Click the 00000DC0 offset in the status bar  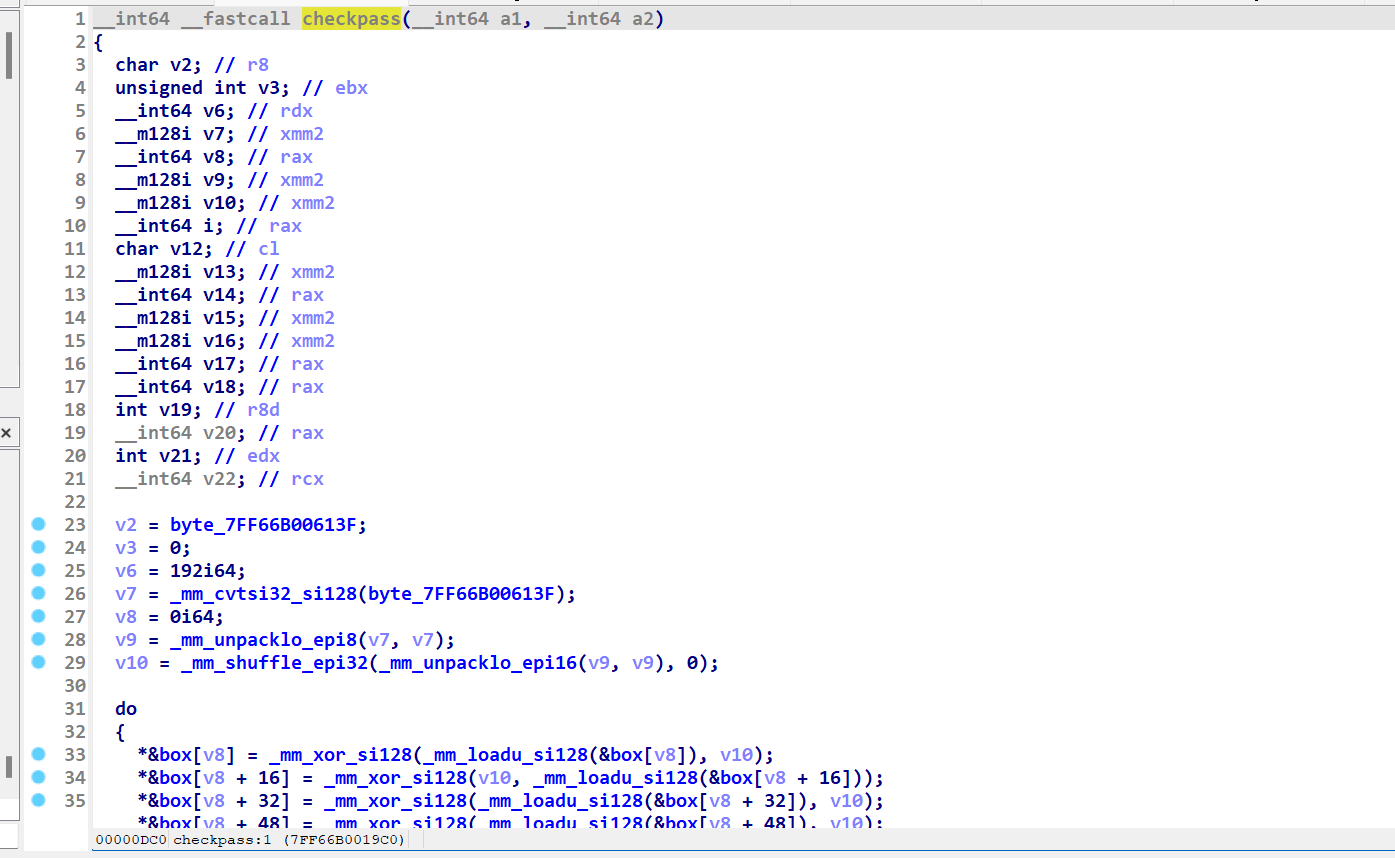pos(130,840)
